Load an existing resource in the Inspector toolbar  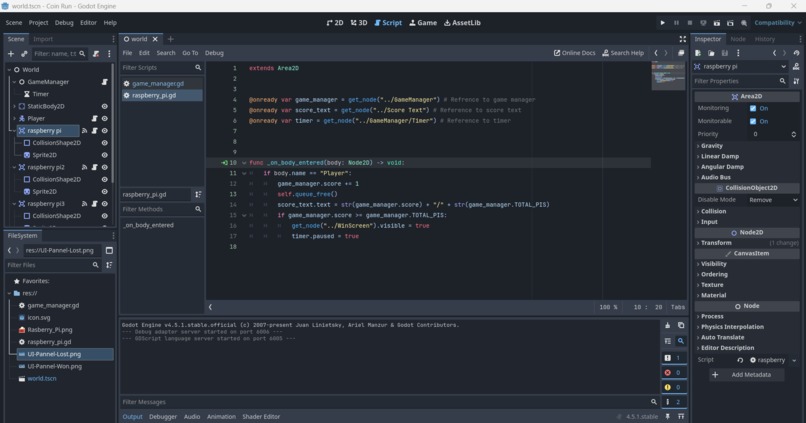coord(711,53)
